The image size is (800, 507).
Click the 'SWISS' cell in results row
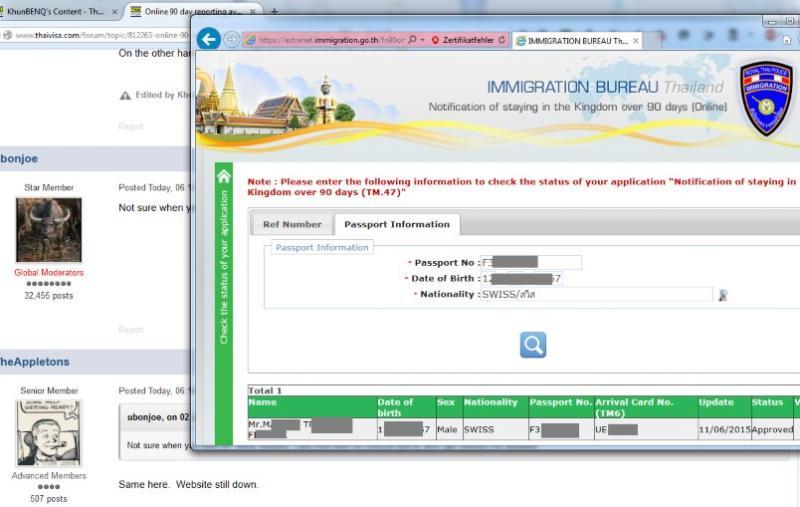[495, 429]
